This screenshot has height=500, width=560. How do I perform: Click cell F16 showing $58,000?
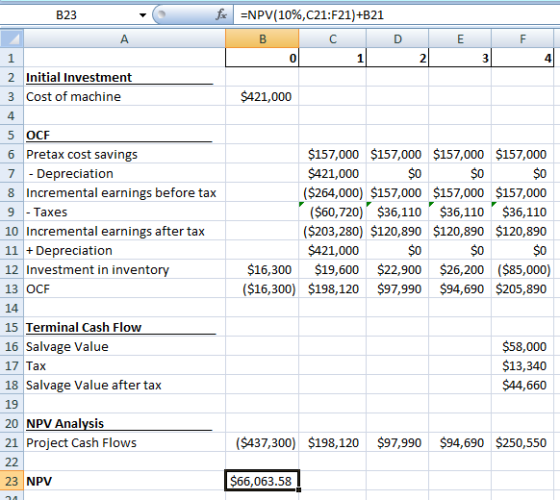(522, 346)
